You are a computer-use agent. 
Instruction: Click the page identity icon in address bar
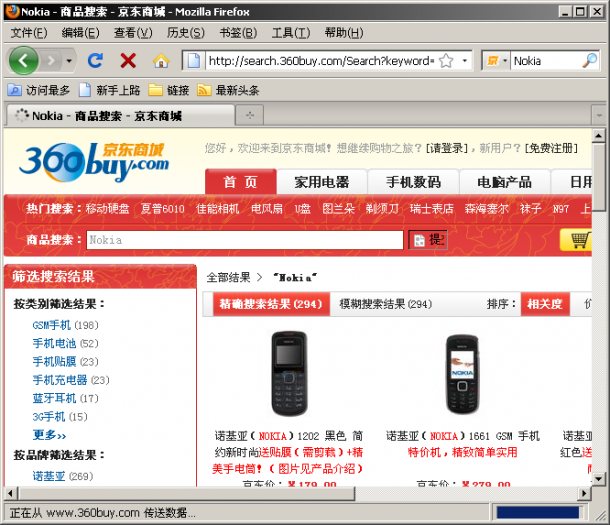pos(194,61)
